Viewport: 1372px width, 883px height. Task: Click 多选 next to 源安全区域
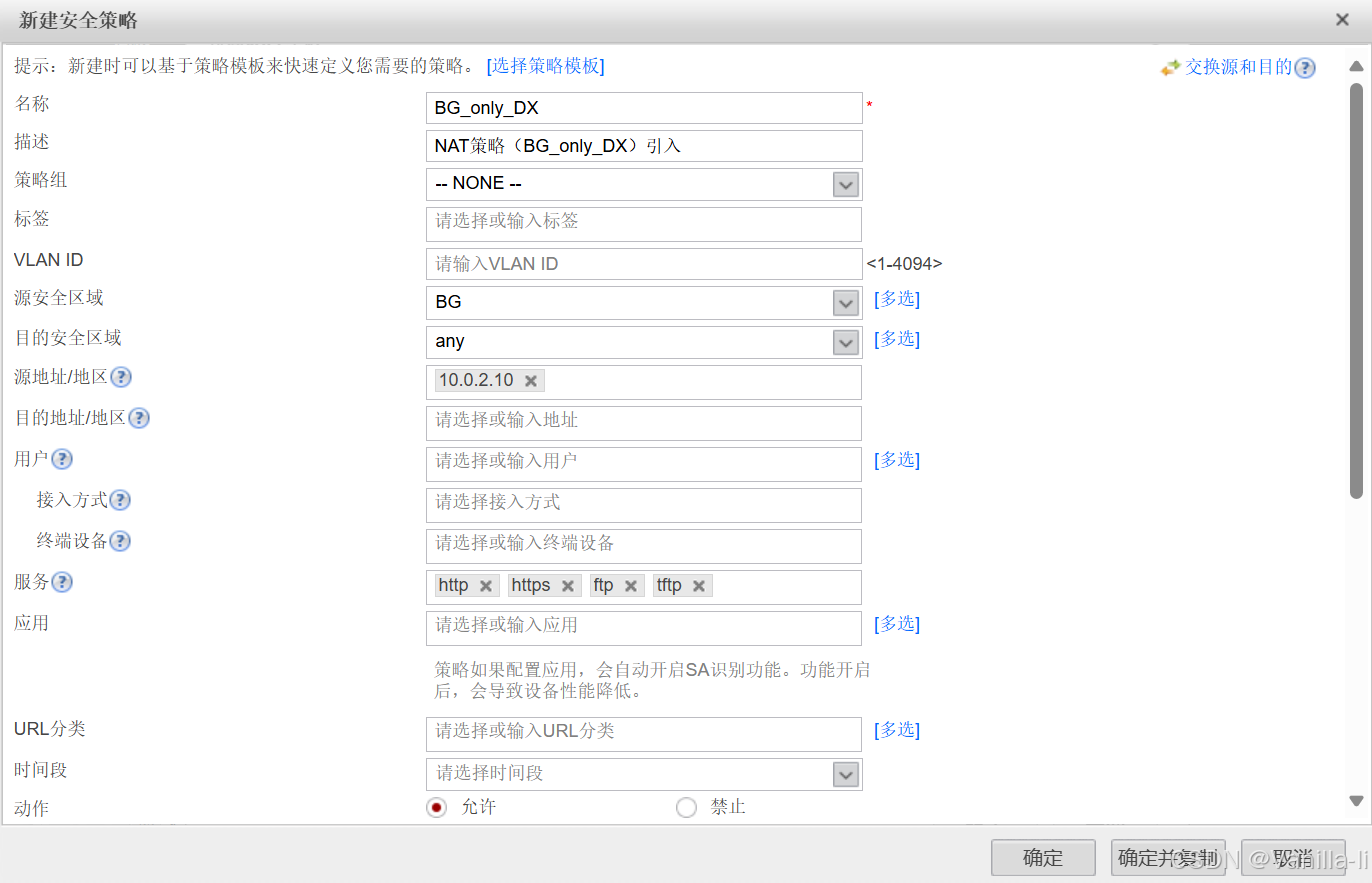click(x=897, y=299)
